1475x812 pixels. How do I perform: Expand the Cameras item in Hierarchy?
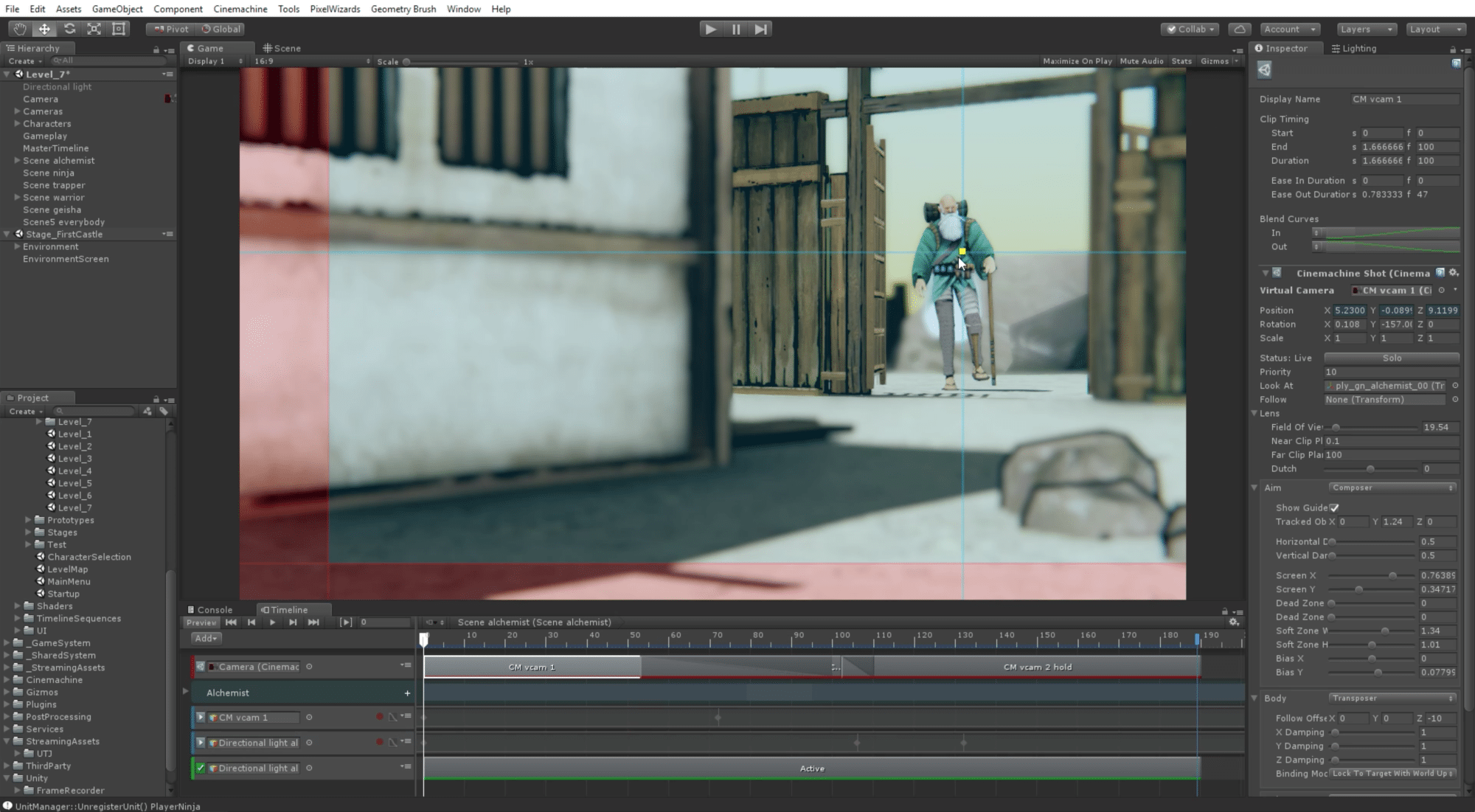pyautogui.click(x=17, y=111)
